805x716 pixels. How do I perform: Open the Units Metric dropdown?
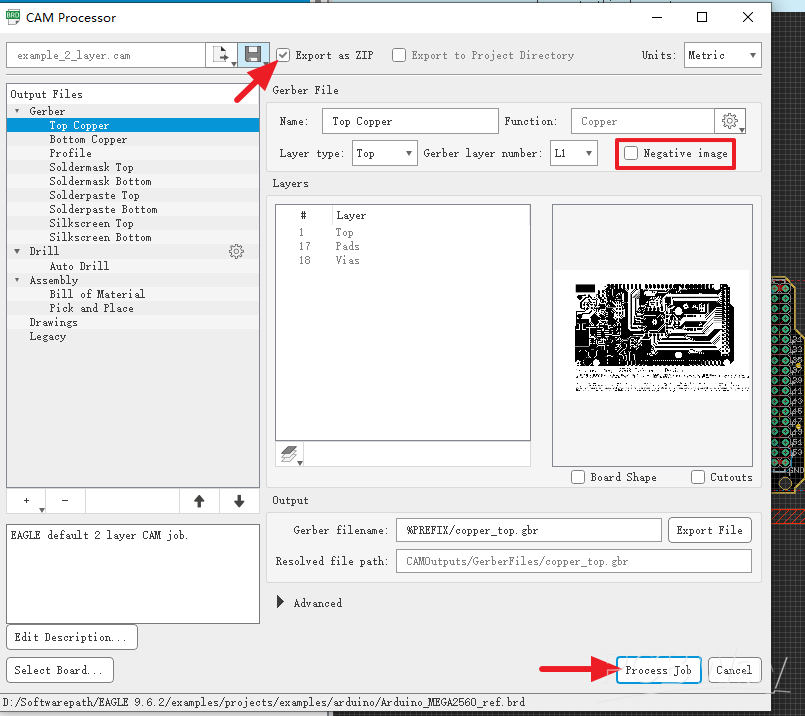tap(722, 55)
